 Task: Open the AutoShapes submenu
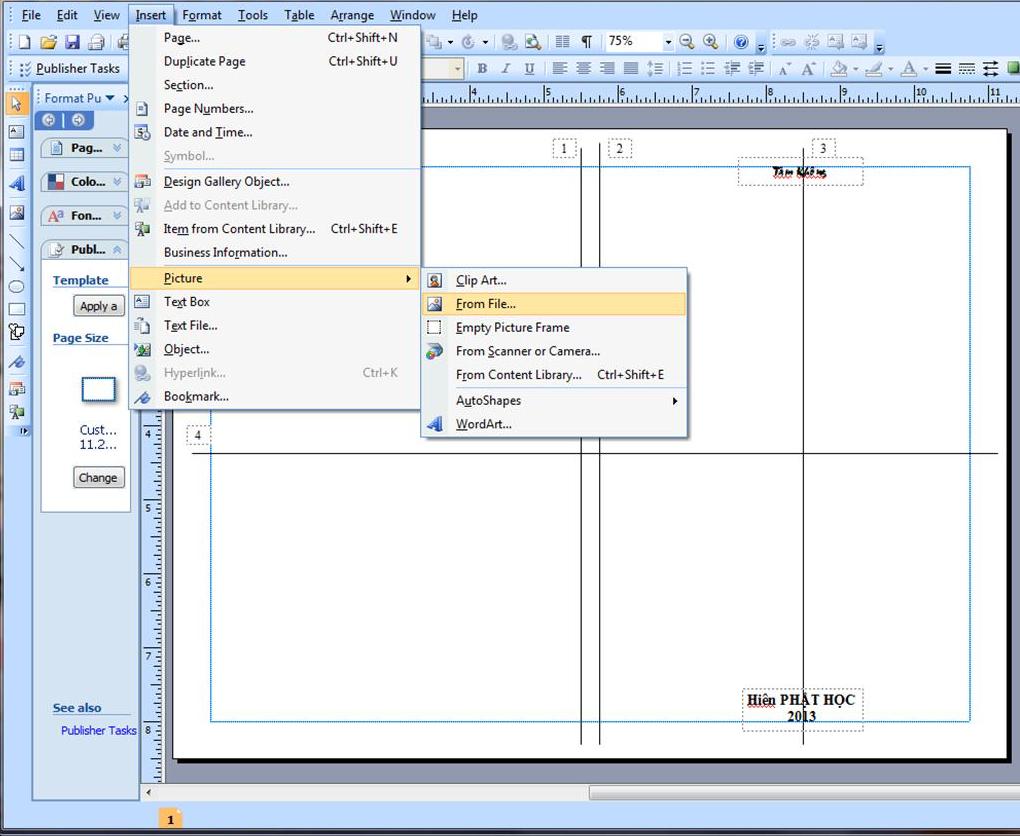tap(554, 401)
